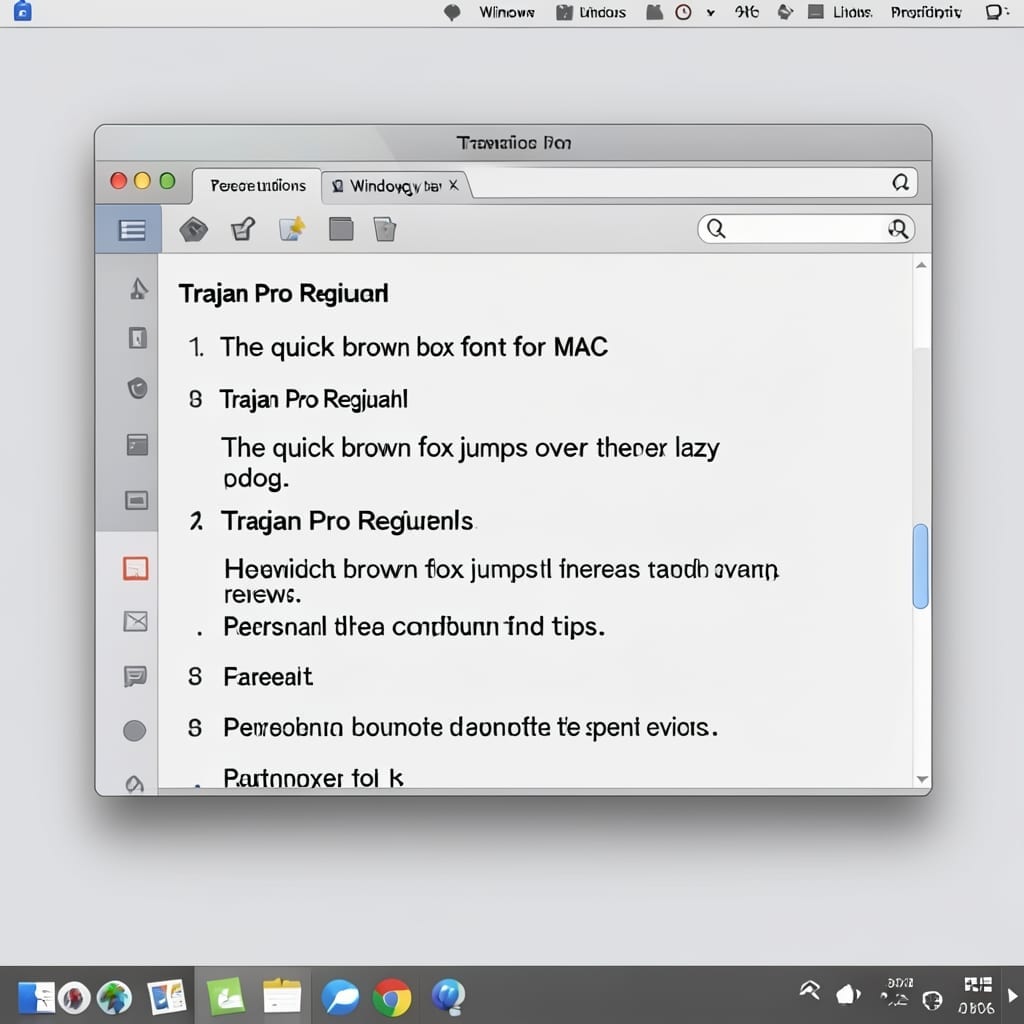Click the 'Trajan Pro Regjuahl' list item
This screenshot has width=1024, height=1024.
(313, 399)
